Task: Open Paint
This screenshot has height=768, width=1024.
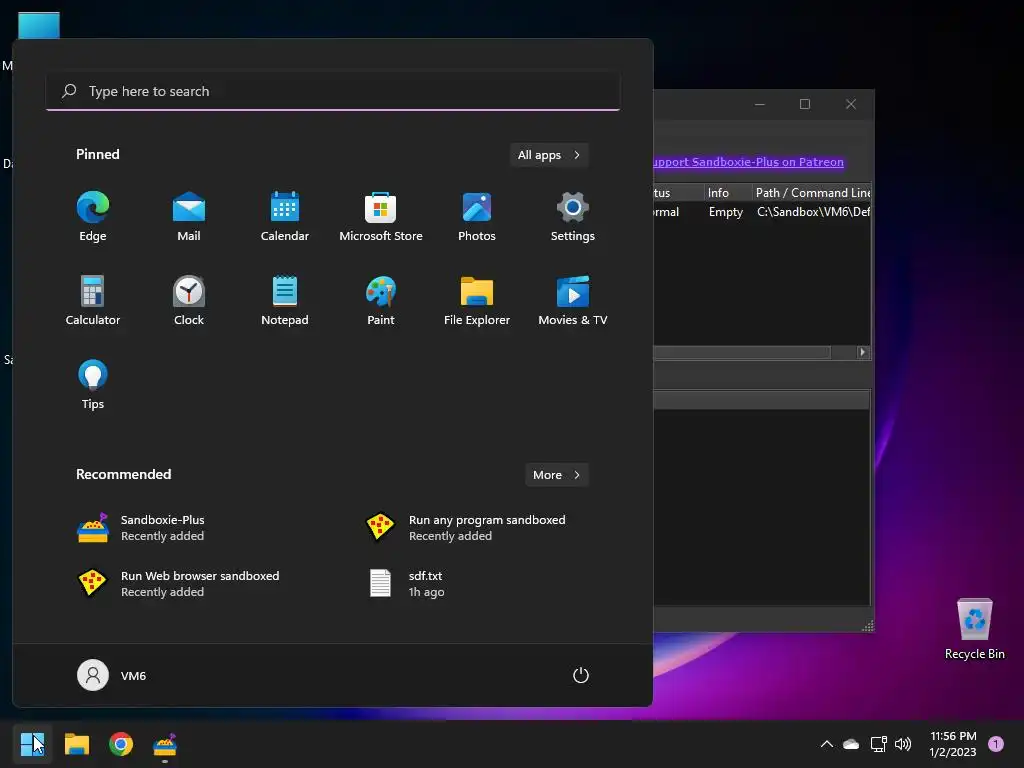Action: (381, 300)
